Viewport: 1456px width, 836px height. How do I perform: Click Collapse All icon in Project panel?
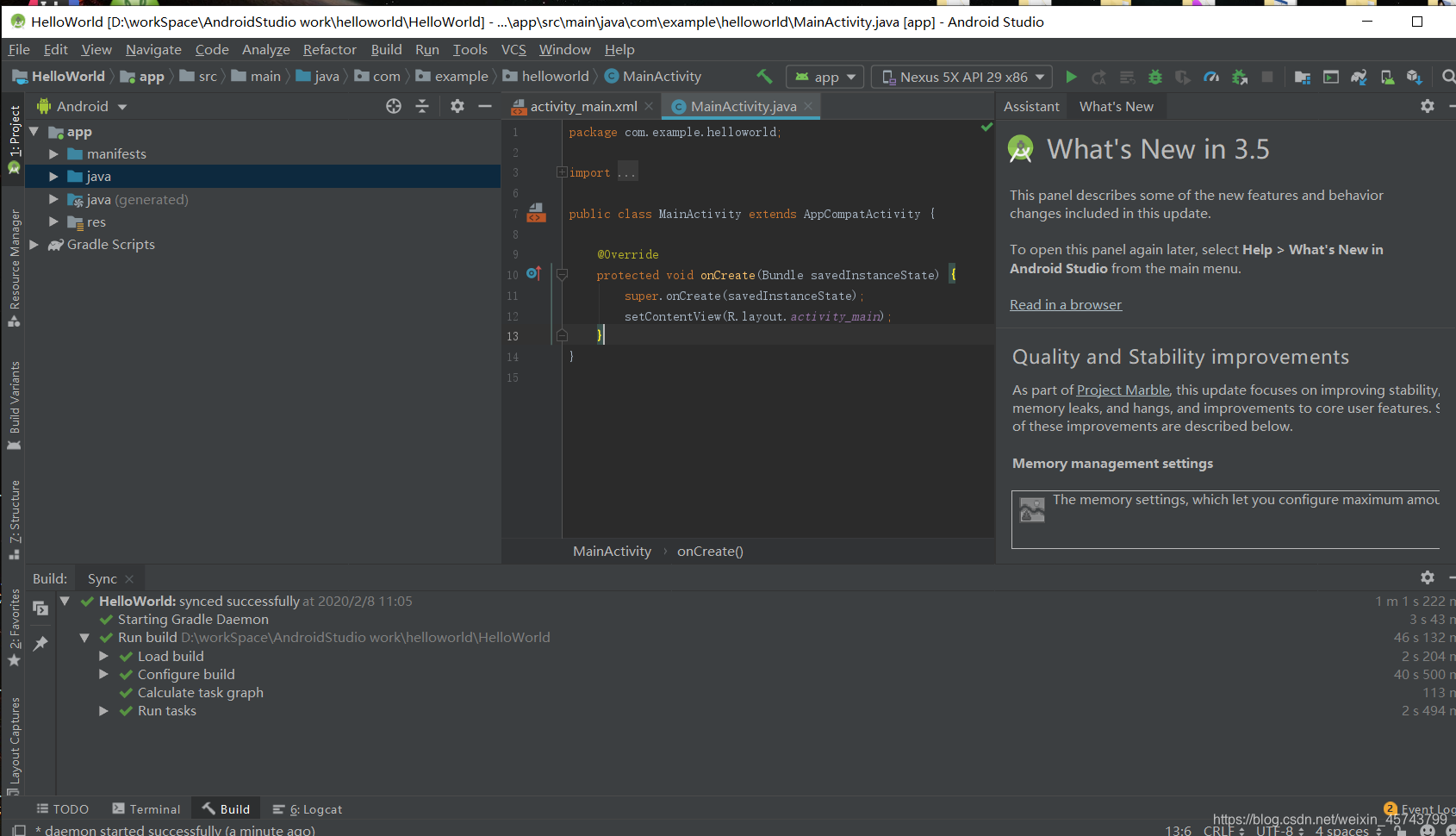tap(422, 106)
